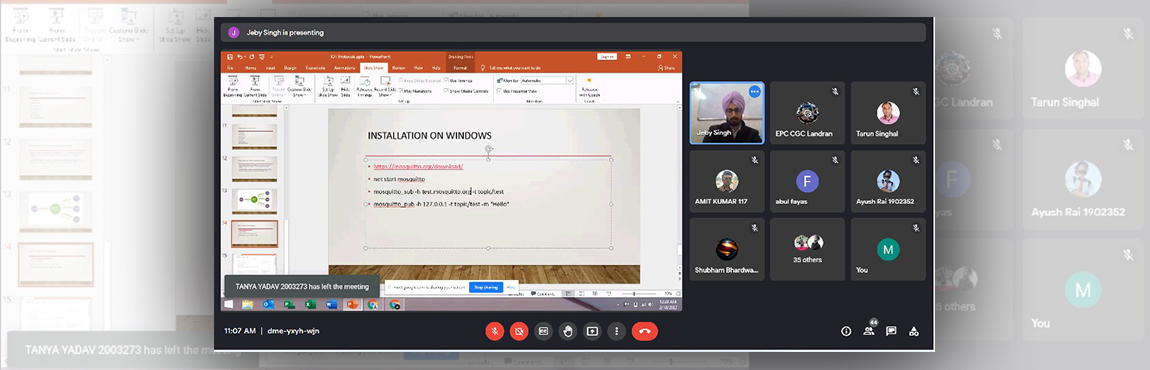Select slide 13 thumbnail
Viewport: 1150px width, 370px height.
254,201
